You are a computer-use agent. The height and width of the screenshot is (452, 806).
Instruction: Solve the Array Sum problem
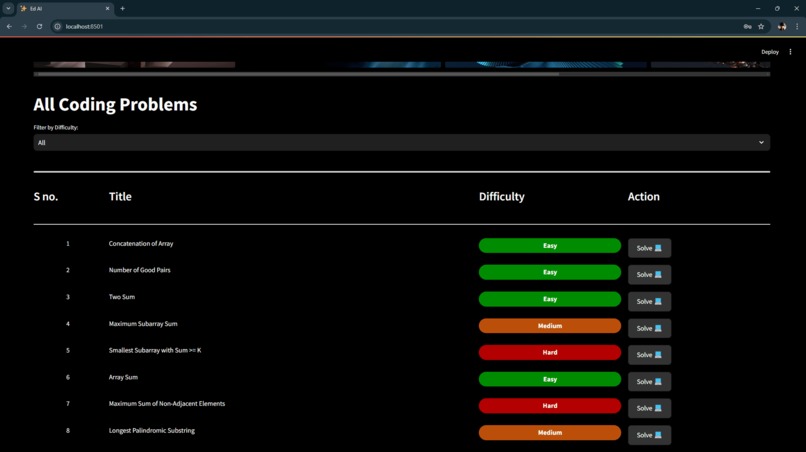(x=649, y=382)
